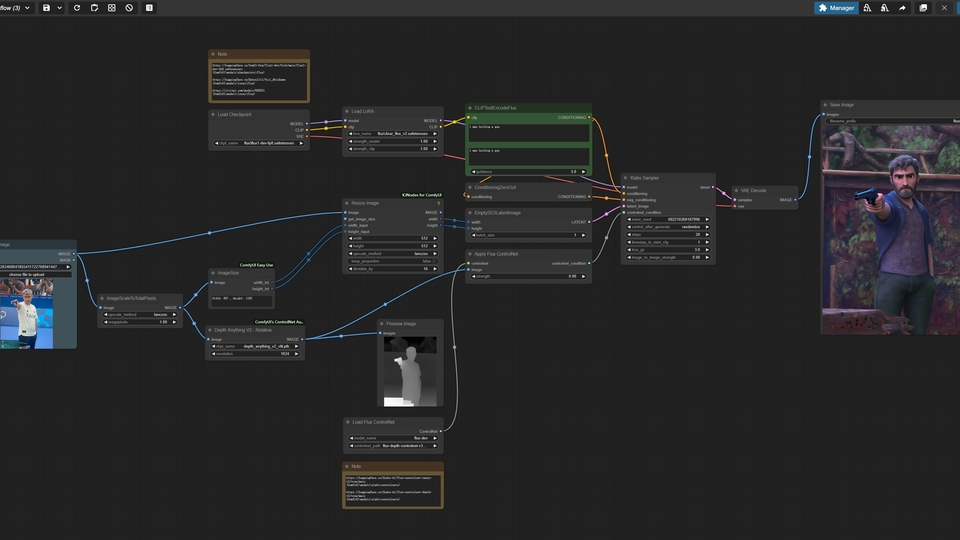Click the lower prompt text box in CLIPTextEncodeFlux

point(529,156)
